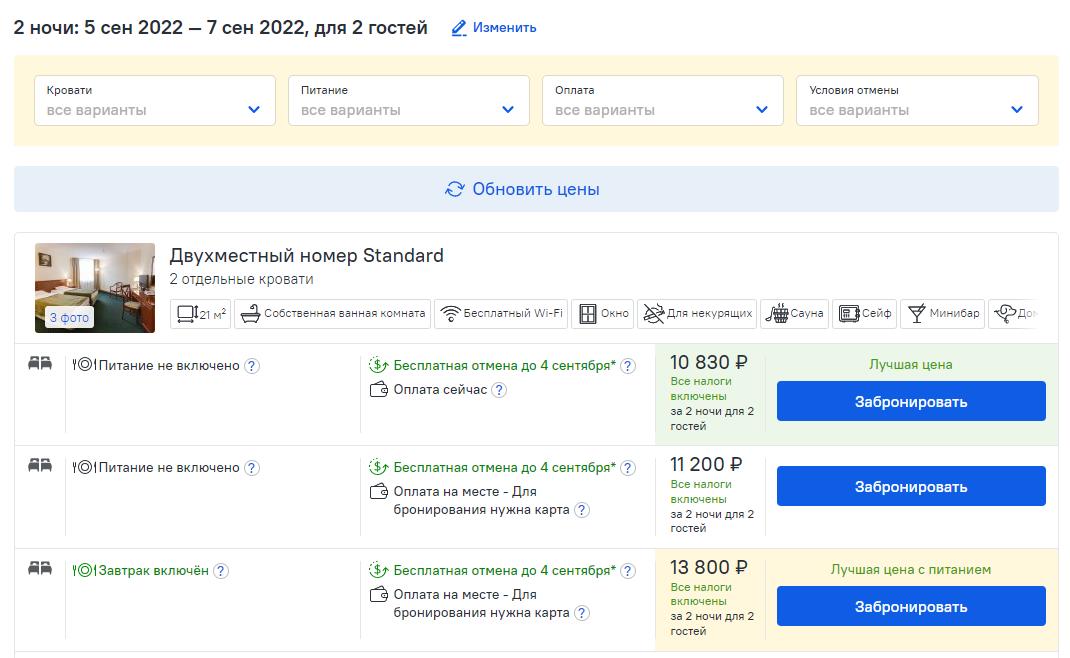The width and height of the screenshot is (1070, 658).
Task: Book the 10 830 ₽ best price offer
Action: pyautogui.click(x=911, y=402)
